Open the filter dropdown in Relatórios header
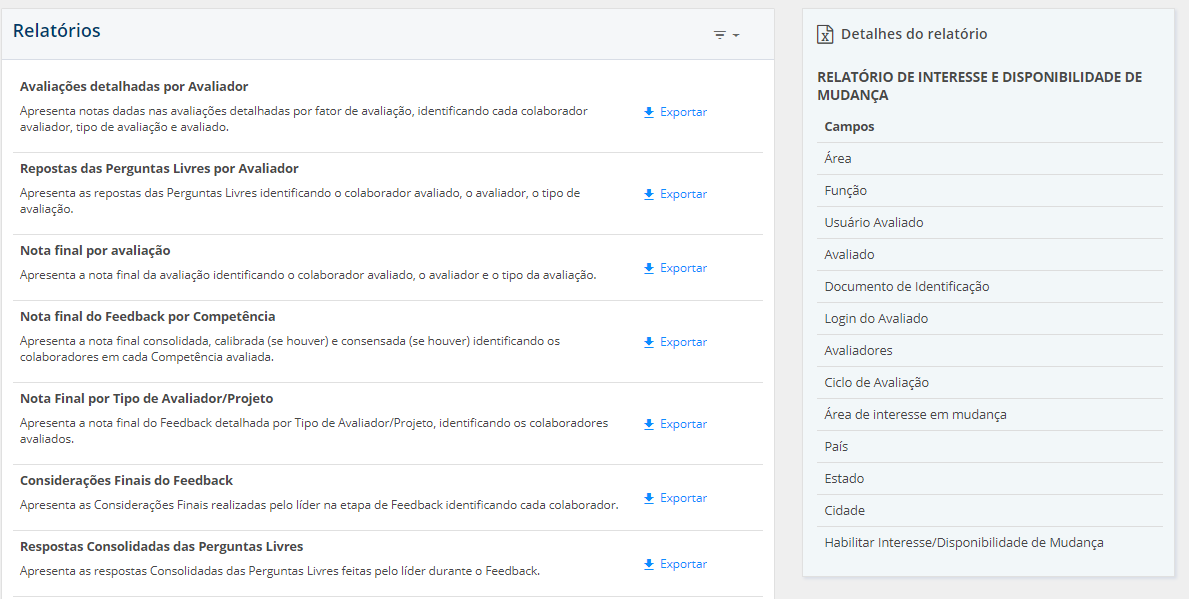This screenshot has height=599, width=1189. (726, 35)
